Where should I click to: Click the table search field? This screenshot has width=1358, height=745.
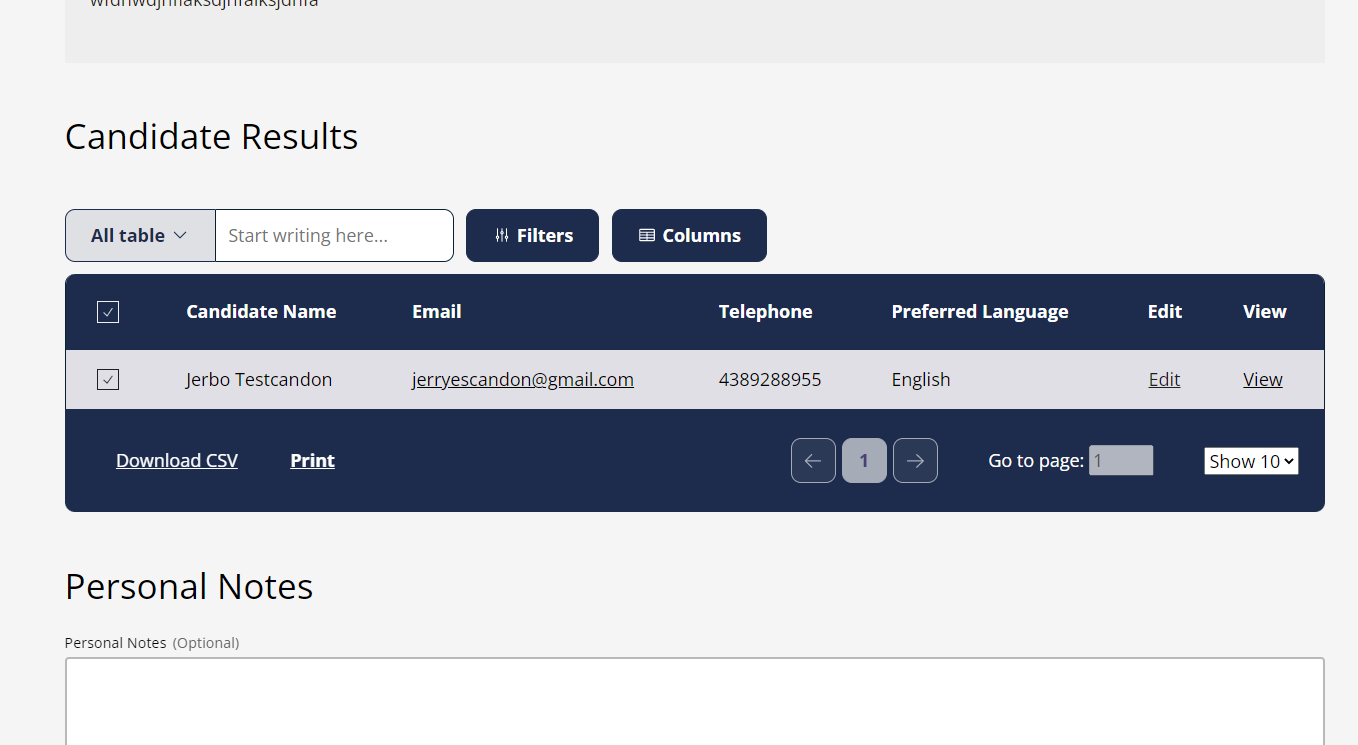click(334, 235)
